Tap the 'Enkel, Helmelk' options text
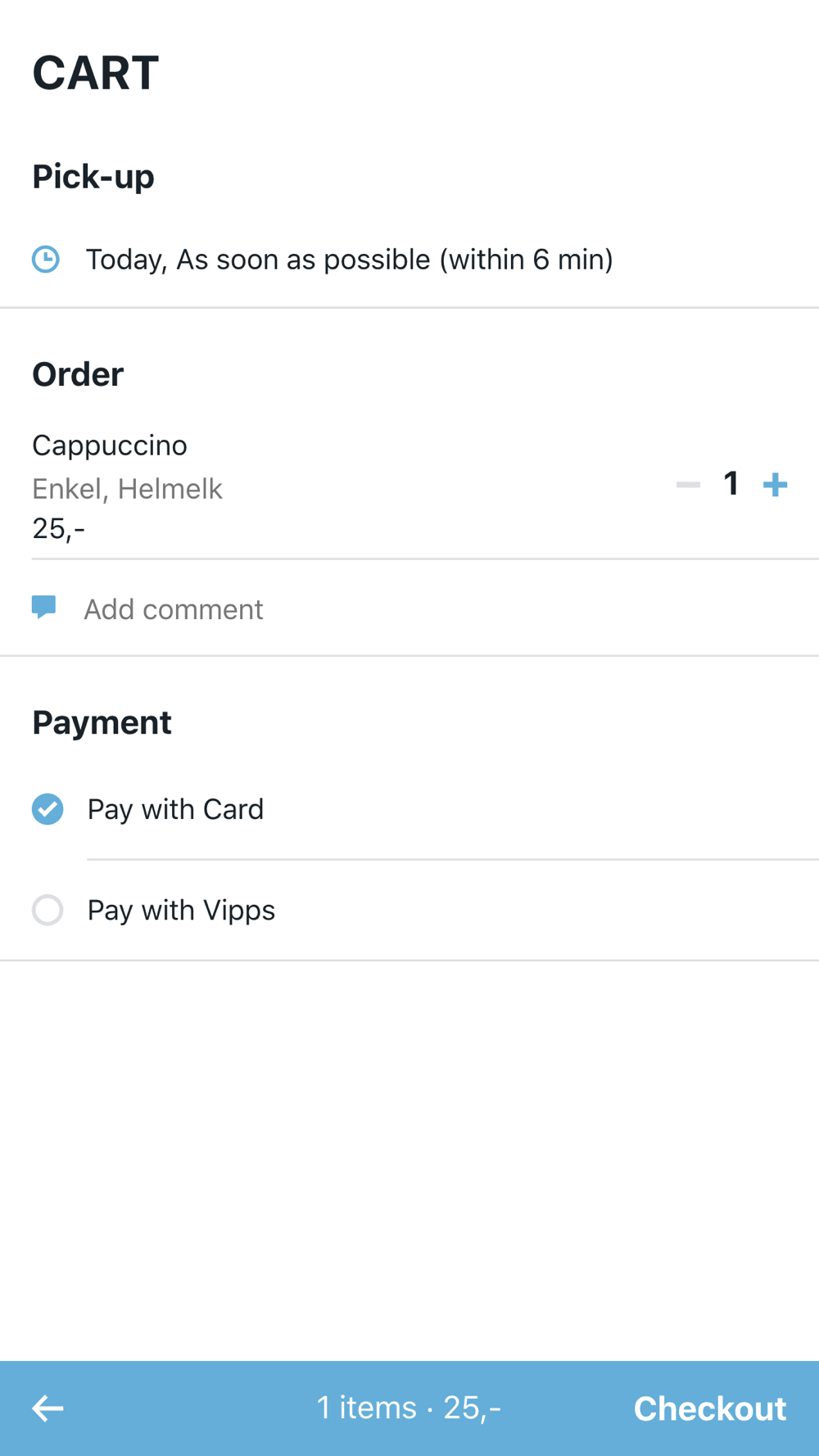The height and width of the screenshot is (1456, 819). [x=127, y=489]
